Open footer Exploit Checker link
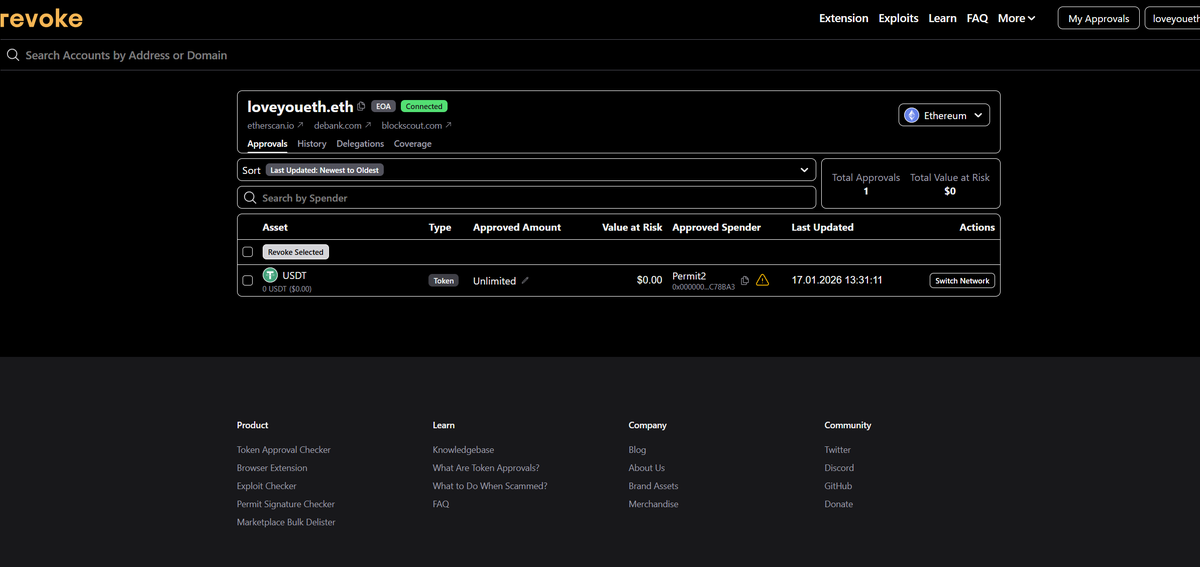Image resolution: width=1200 pixels, height=567 pixels. (x=267, y=486)
